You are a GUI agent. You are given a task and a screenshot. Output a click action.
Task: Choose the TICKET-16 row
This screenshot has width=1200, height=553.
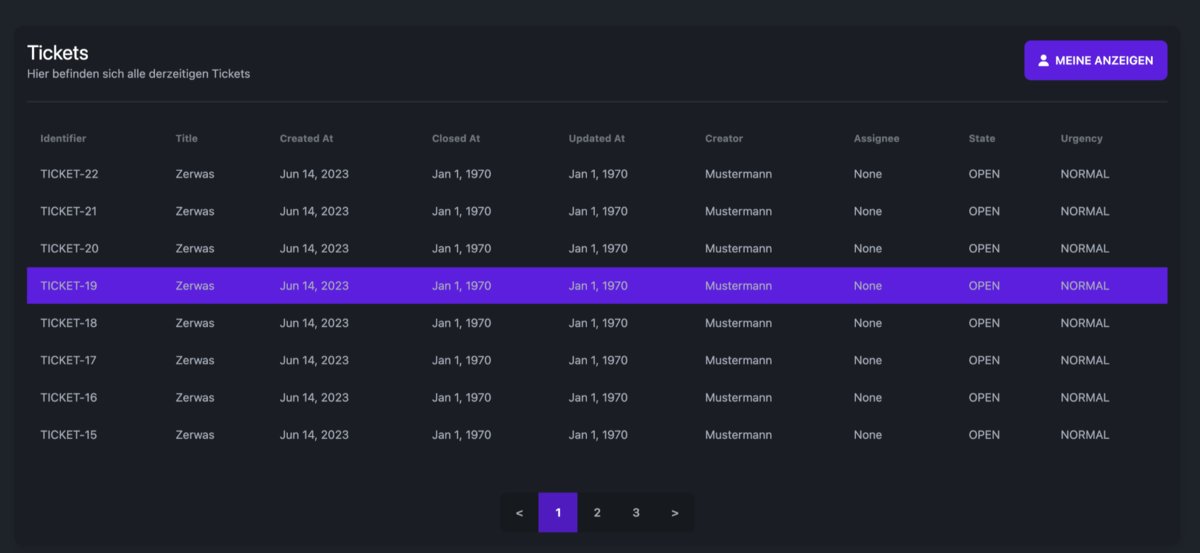click(597, 397)
